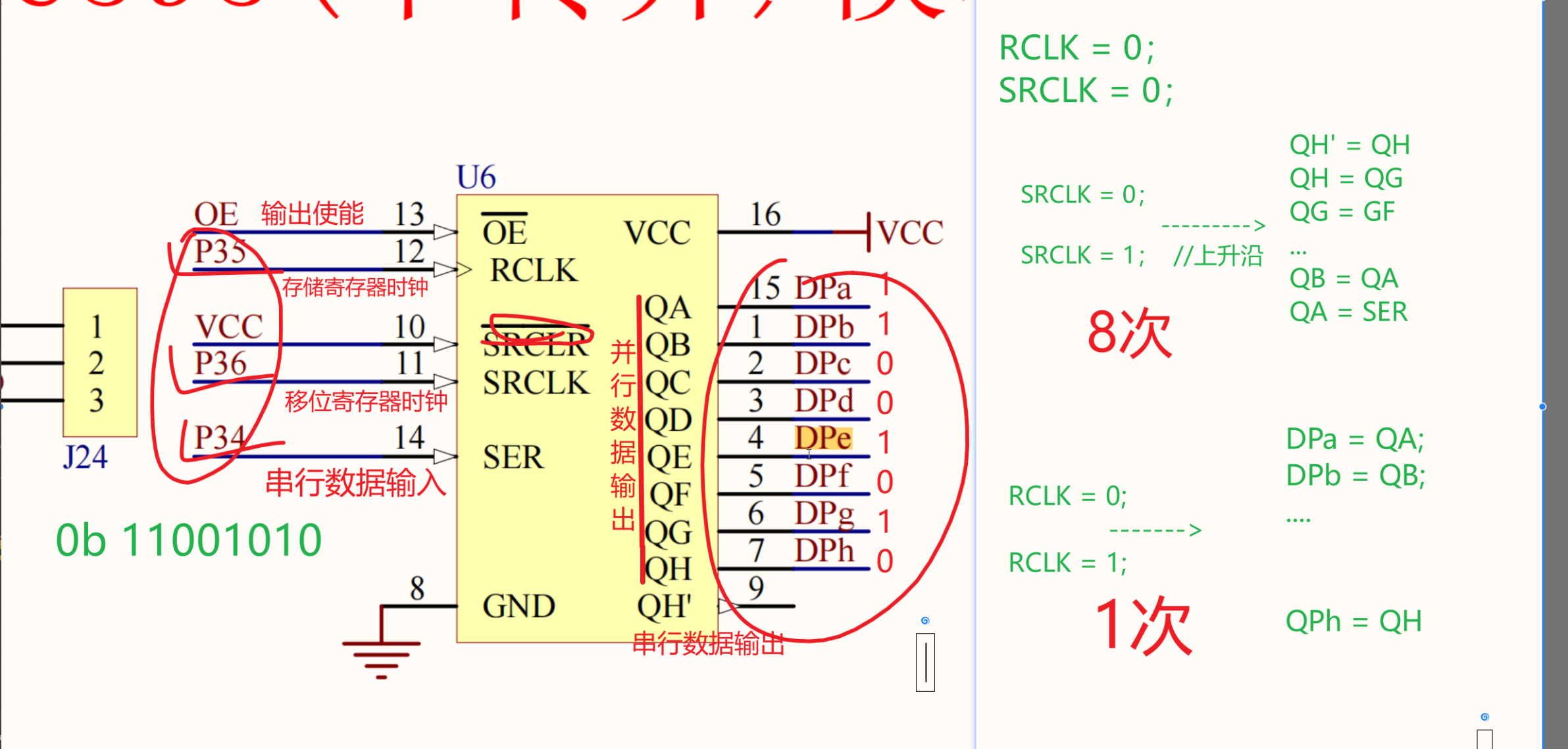The height and width of the screenshot is (749, 1568).
Task: Select the annotation "存储寄存器时钟"
Action: pyautogui.click(x=355, y=287)
